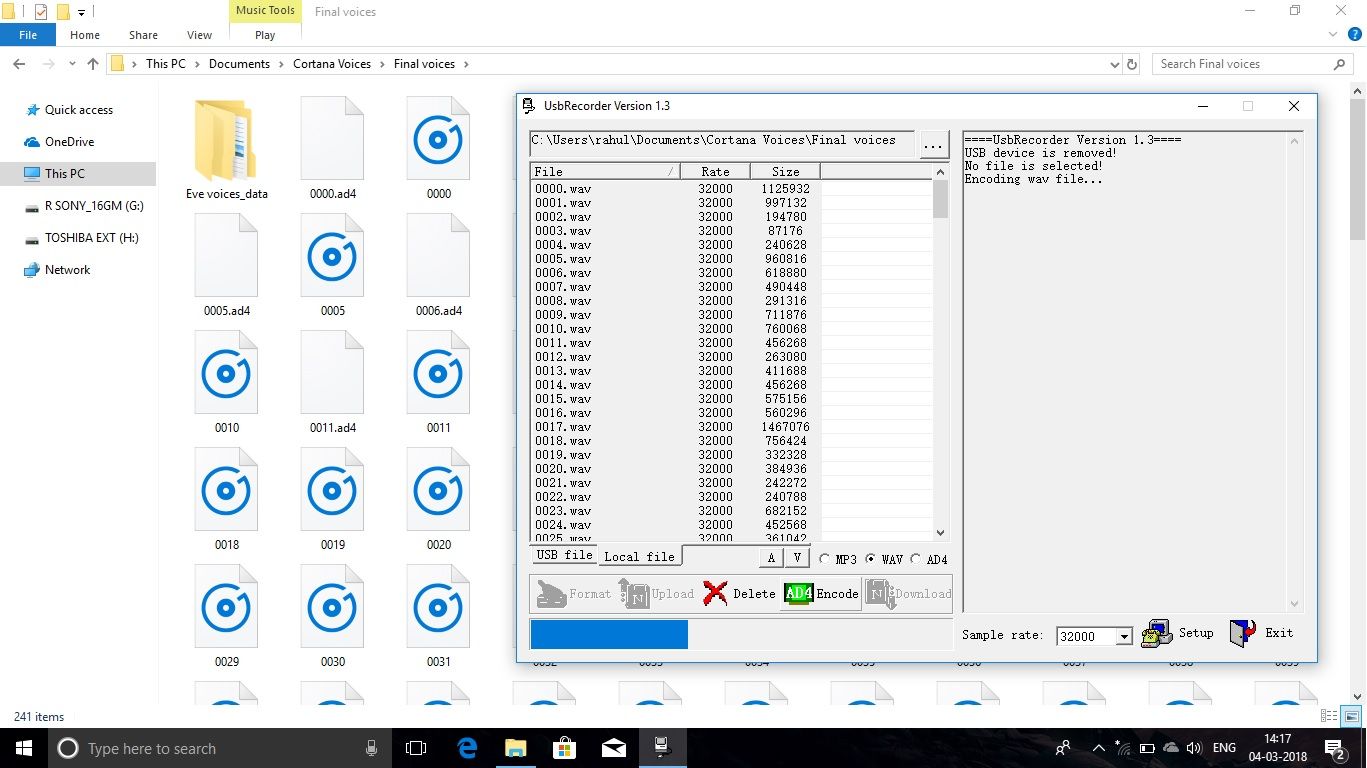Click the Exit door icon

point(1242,632)
